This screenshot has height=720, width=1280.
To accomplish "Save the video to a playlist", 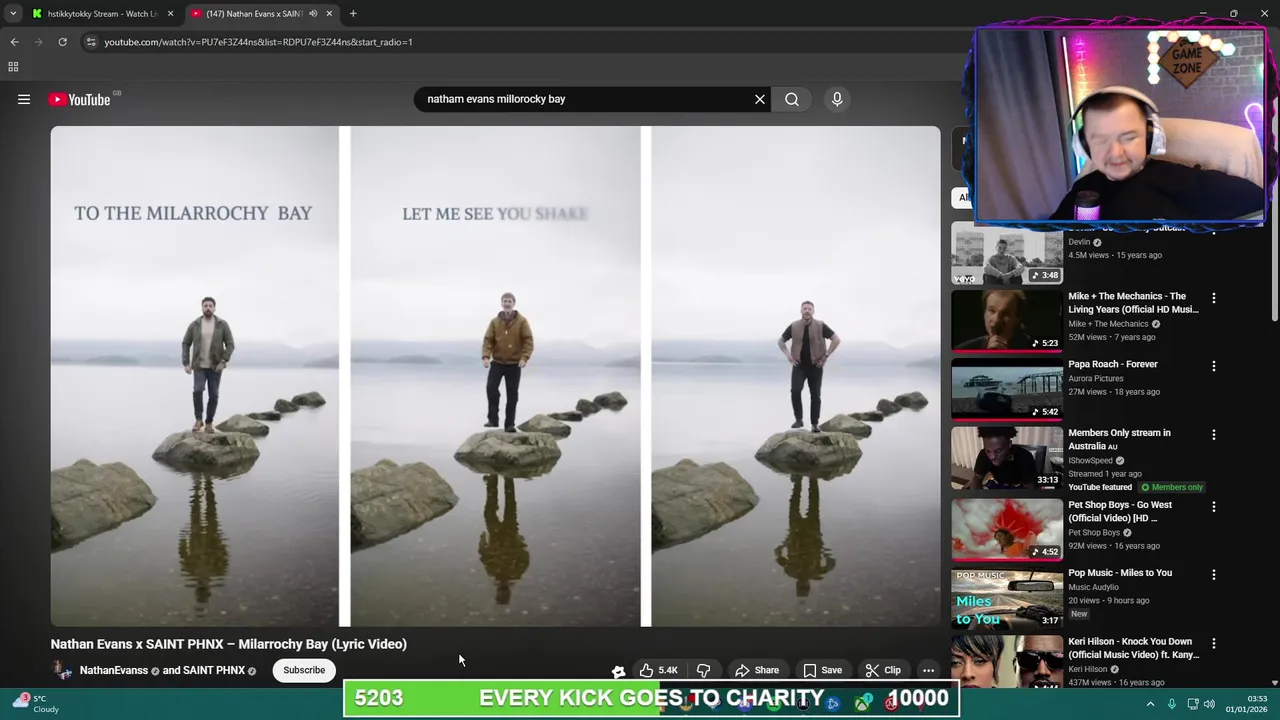I will point(822,670).
